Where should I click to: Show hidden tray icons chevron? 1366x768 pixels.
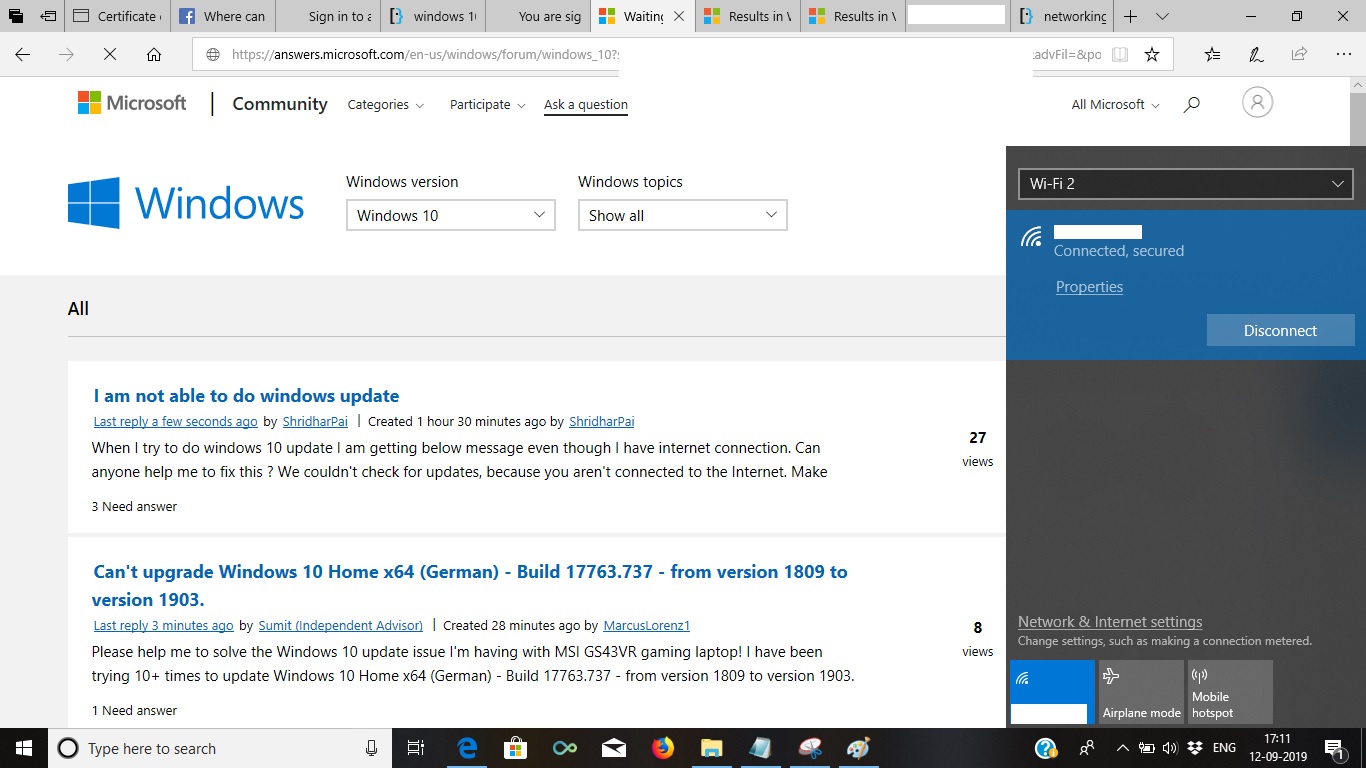click(x=1122, y=748)
